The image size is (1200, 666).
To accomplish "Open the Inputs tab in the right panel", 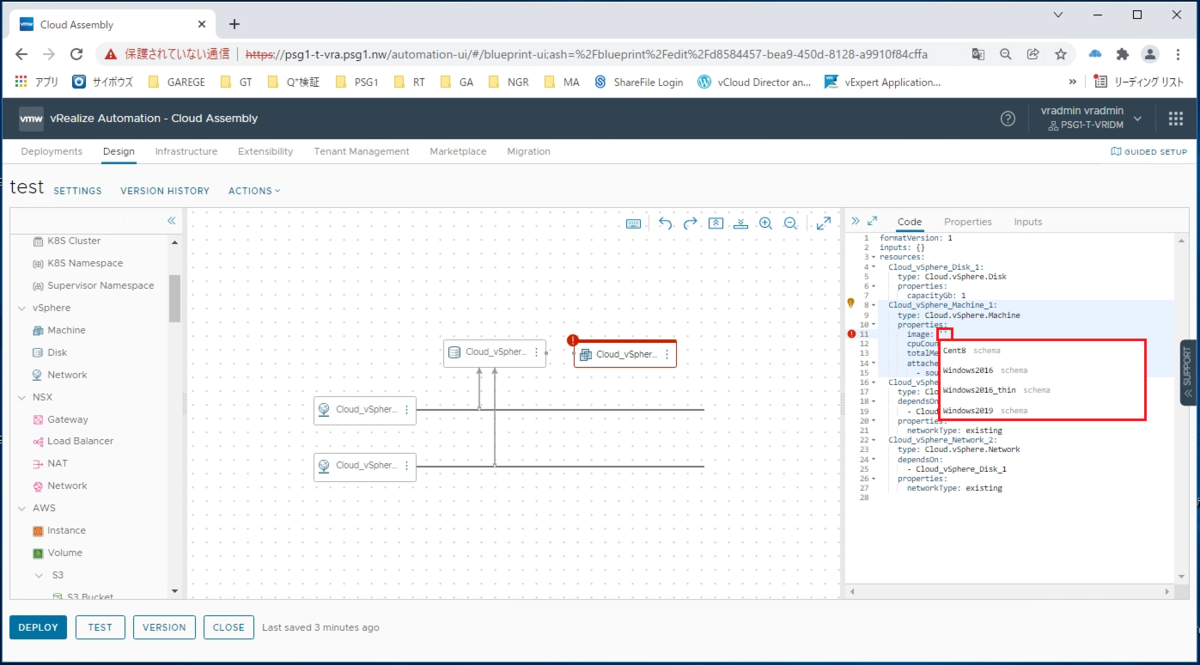I will point(1028,222).
